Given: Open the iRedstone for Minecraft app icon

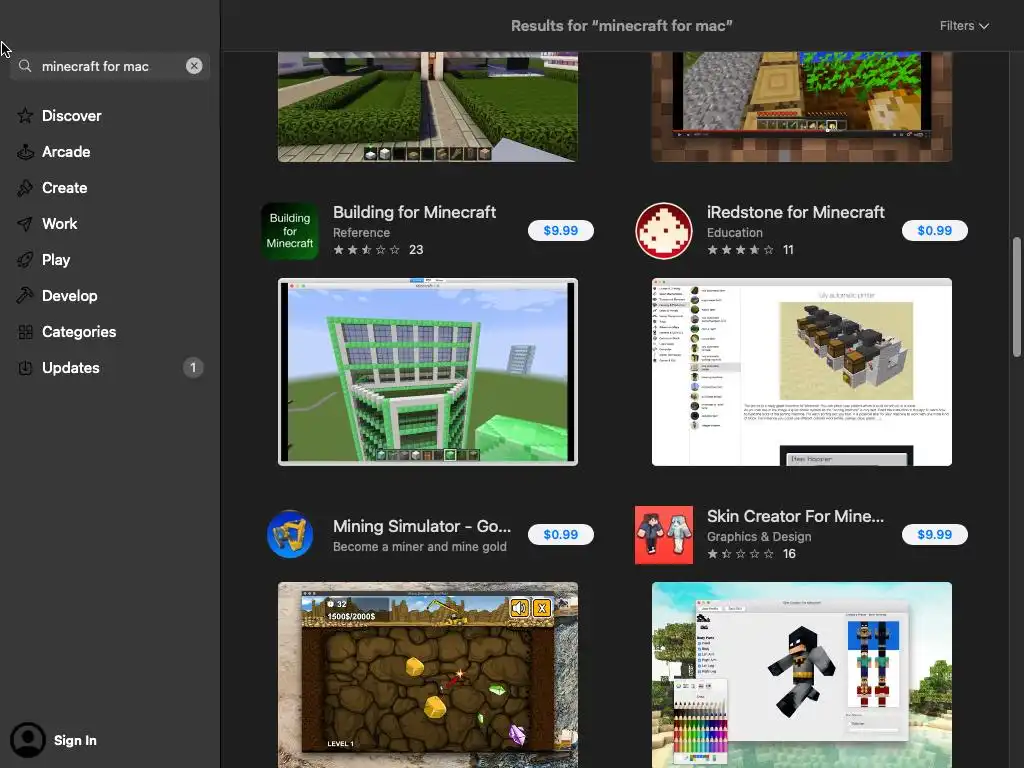Looking at the screenshot, I should point(664,231).
